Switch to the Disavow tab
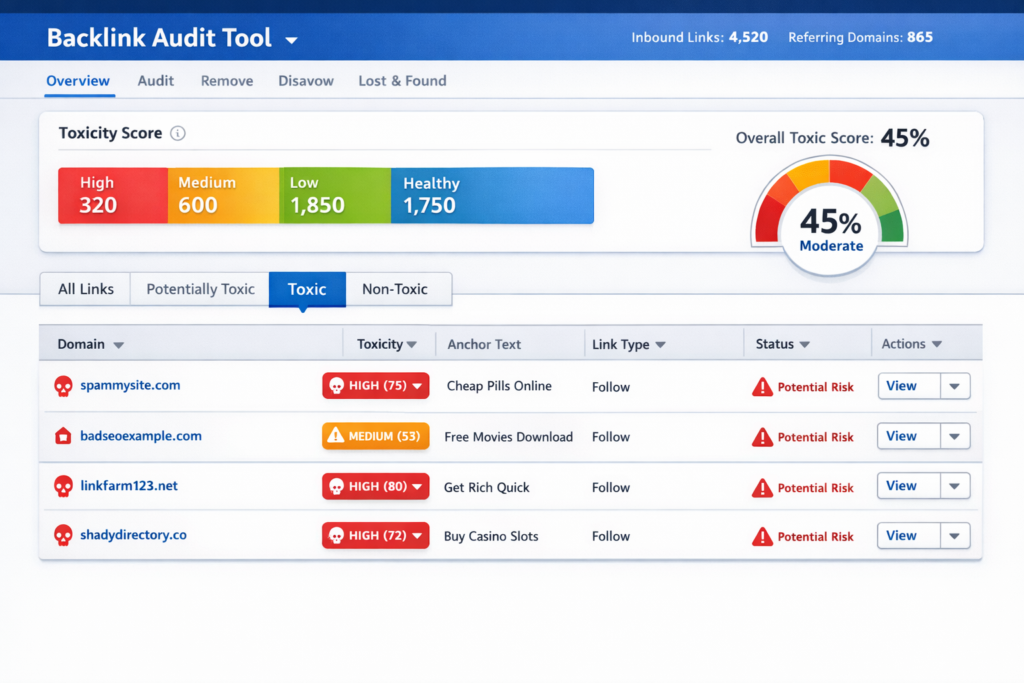 pyautogui.click(x=306, y=80)
